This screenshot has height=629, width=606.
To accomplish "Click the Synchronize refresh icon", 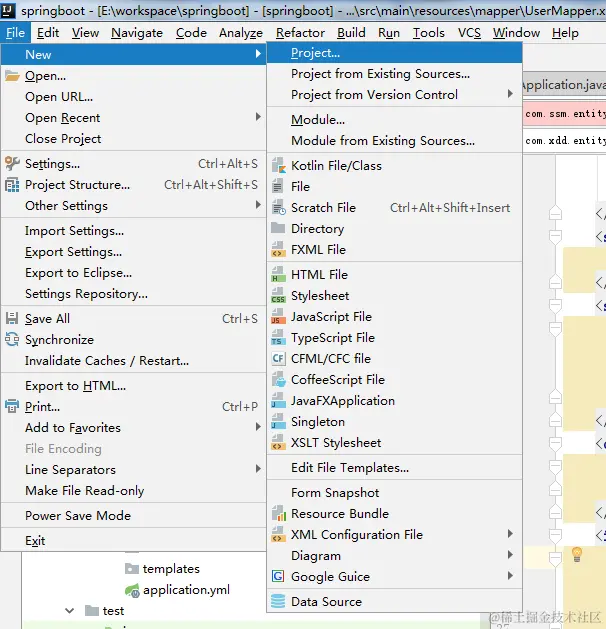I will pos(12,339).
